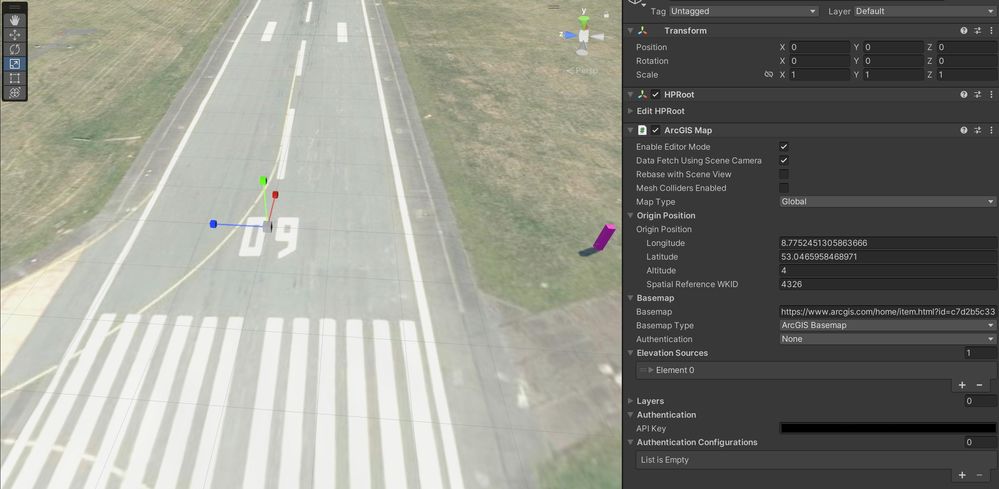This screenshot has height=489, width=999.
Task: Click the Spatial Reference WKID field
Action: (888, 284)
